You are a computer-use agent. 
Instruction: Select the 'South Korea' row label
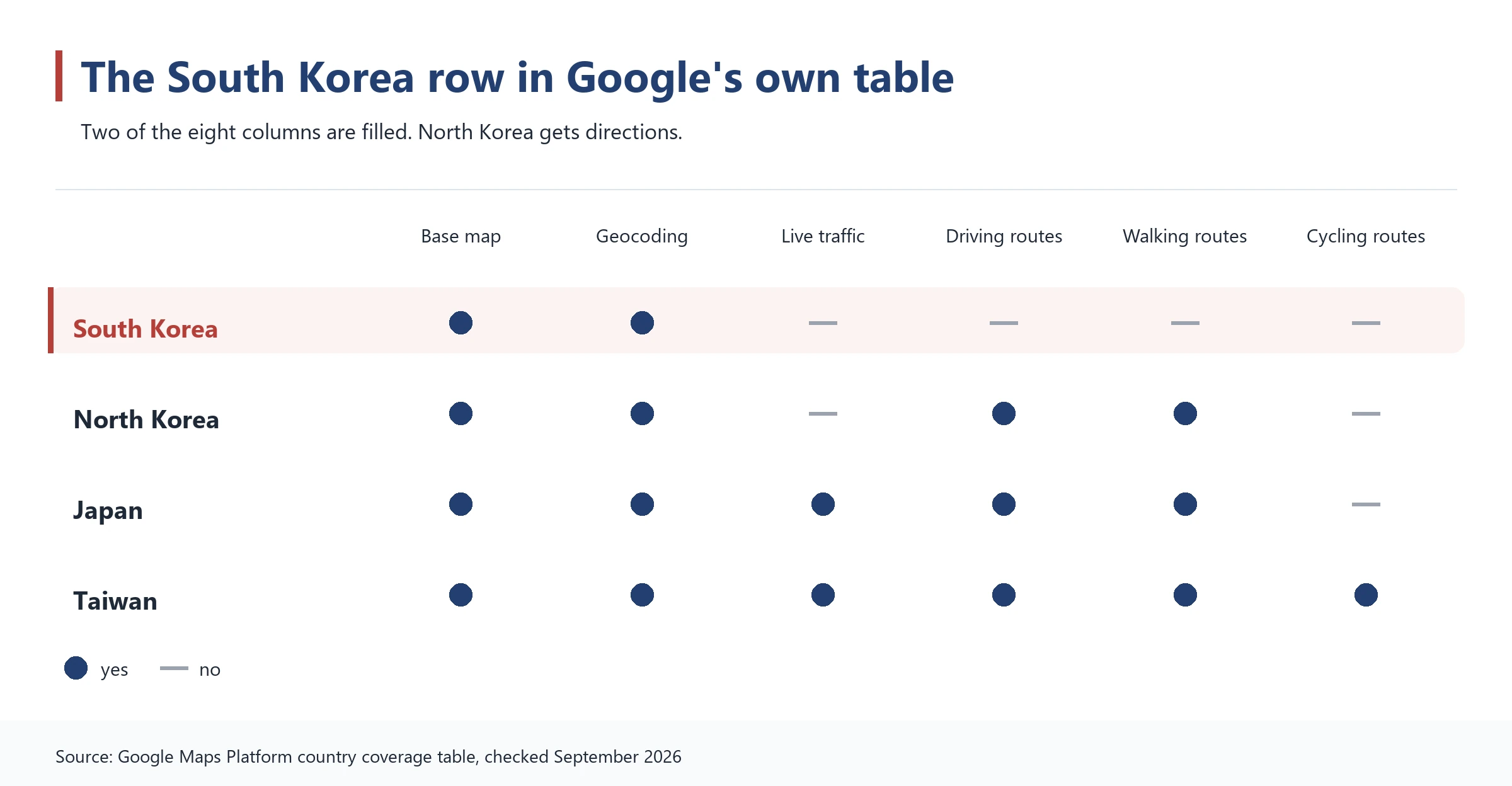[146, 329]
